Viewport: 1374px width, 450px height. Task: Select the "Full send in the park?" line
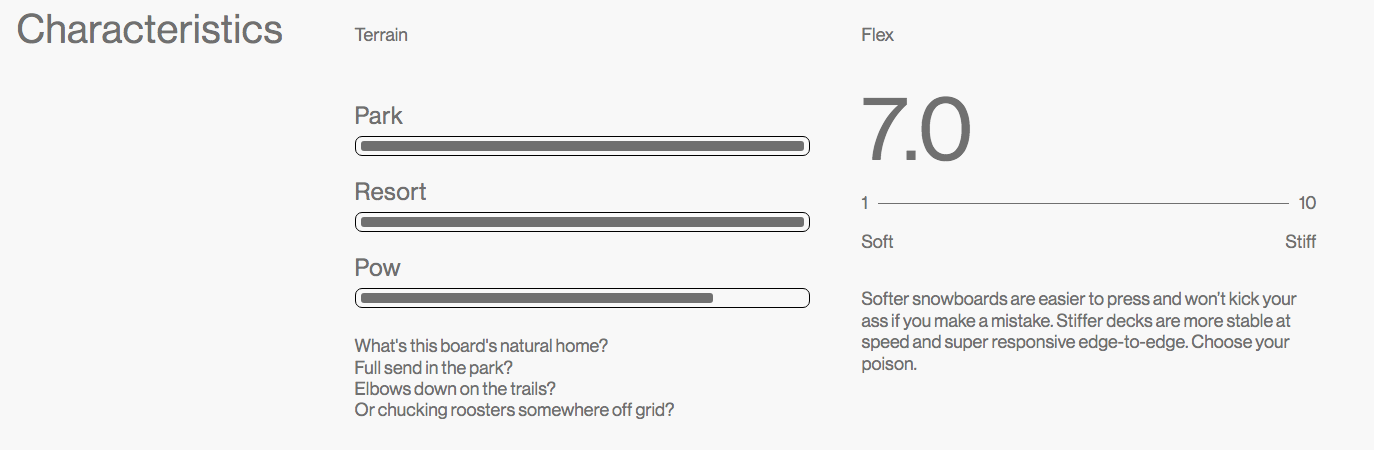coord(433,368)
